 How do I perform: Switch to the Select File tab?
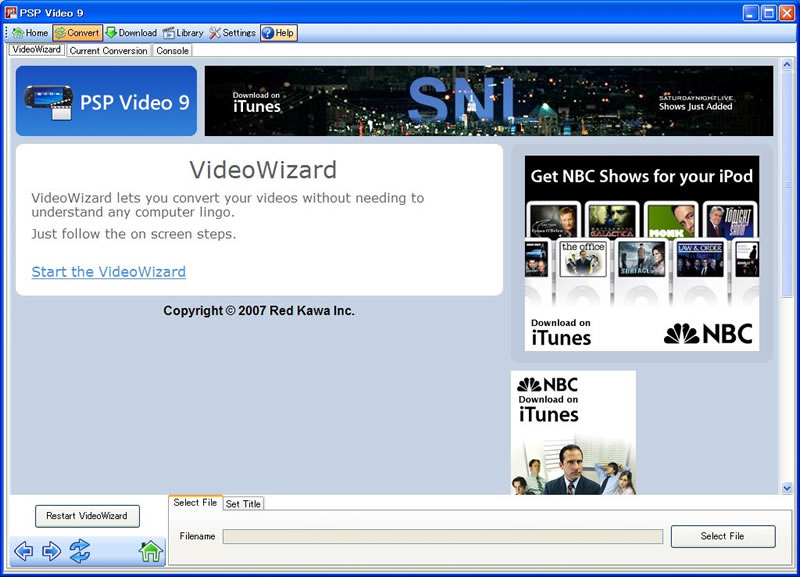point(195,503)
